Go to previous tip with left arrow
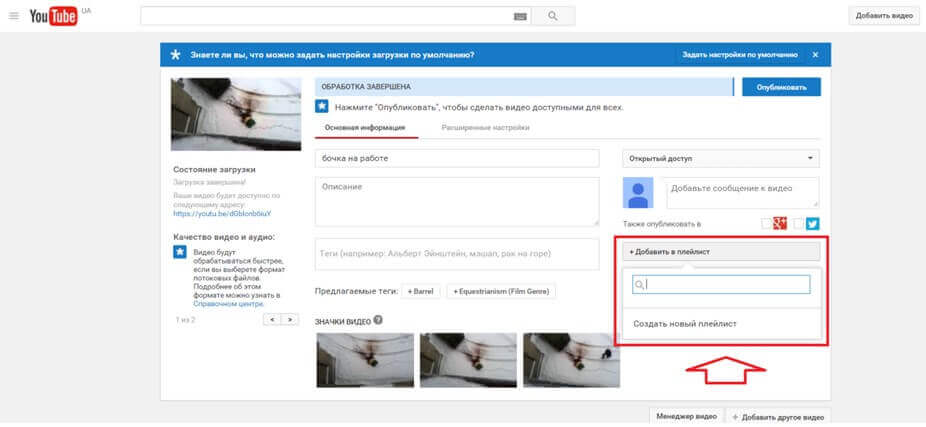926x427 pixels. (x=271, y=319)
